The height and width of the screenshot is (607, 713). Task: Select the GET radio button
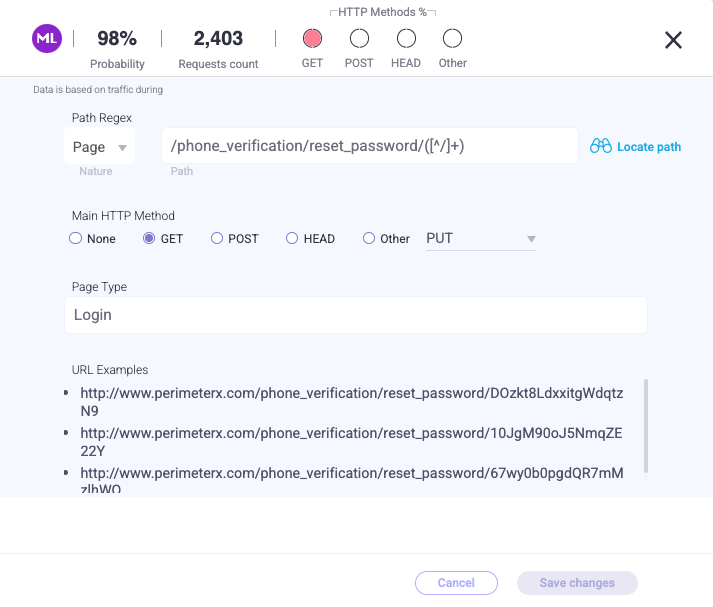pyautogui.click(x=149, y=239)
